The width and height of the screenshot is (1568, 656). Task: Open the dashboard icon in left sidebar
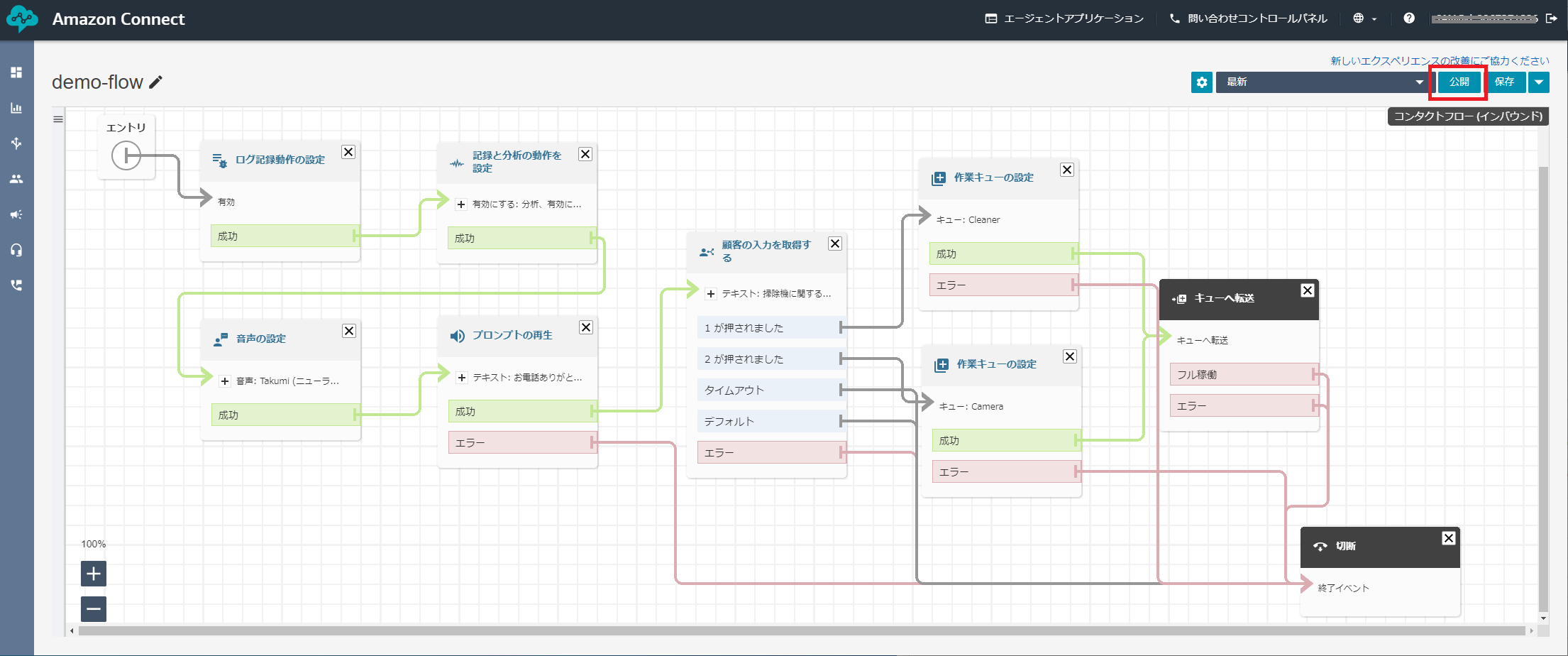pyautogui.click(x=16, y=72)
